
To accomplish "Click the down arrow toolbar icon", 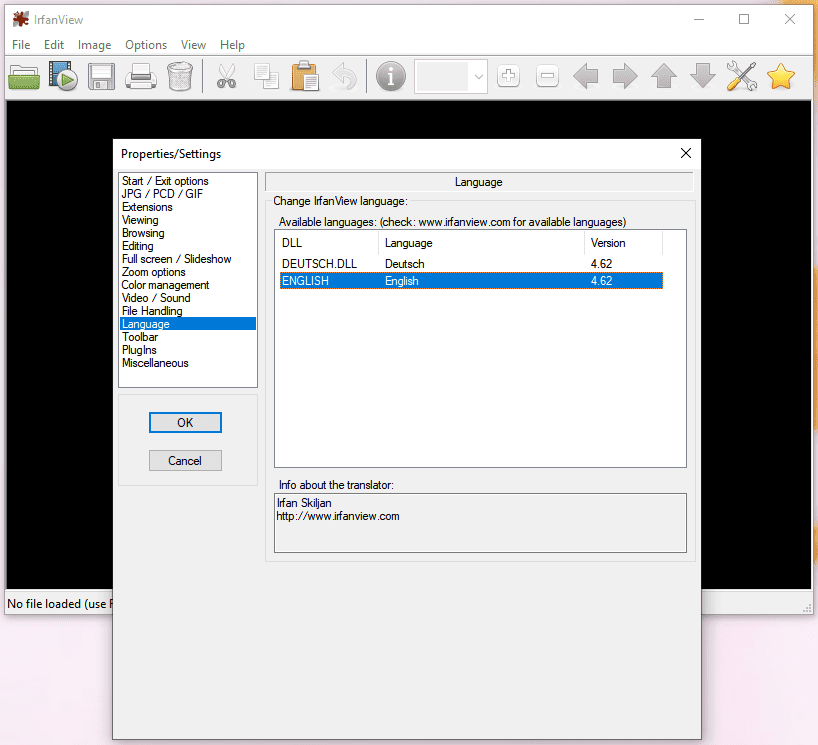I will (x=703, y=76).
